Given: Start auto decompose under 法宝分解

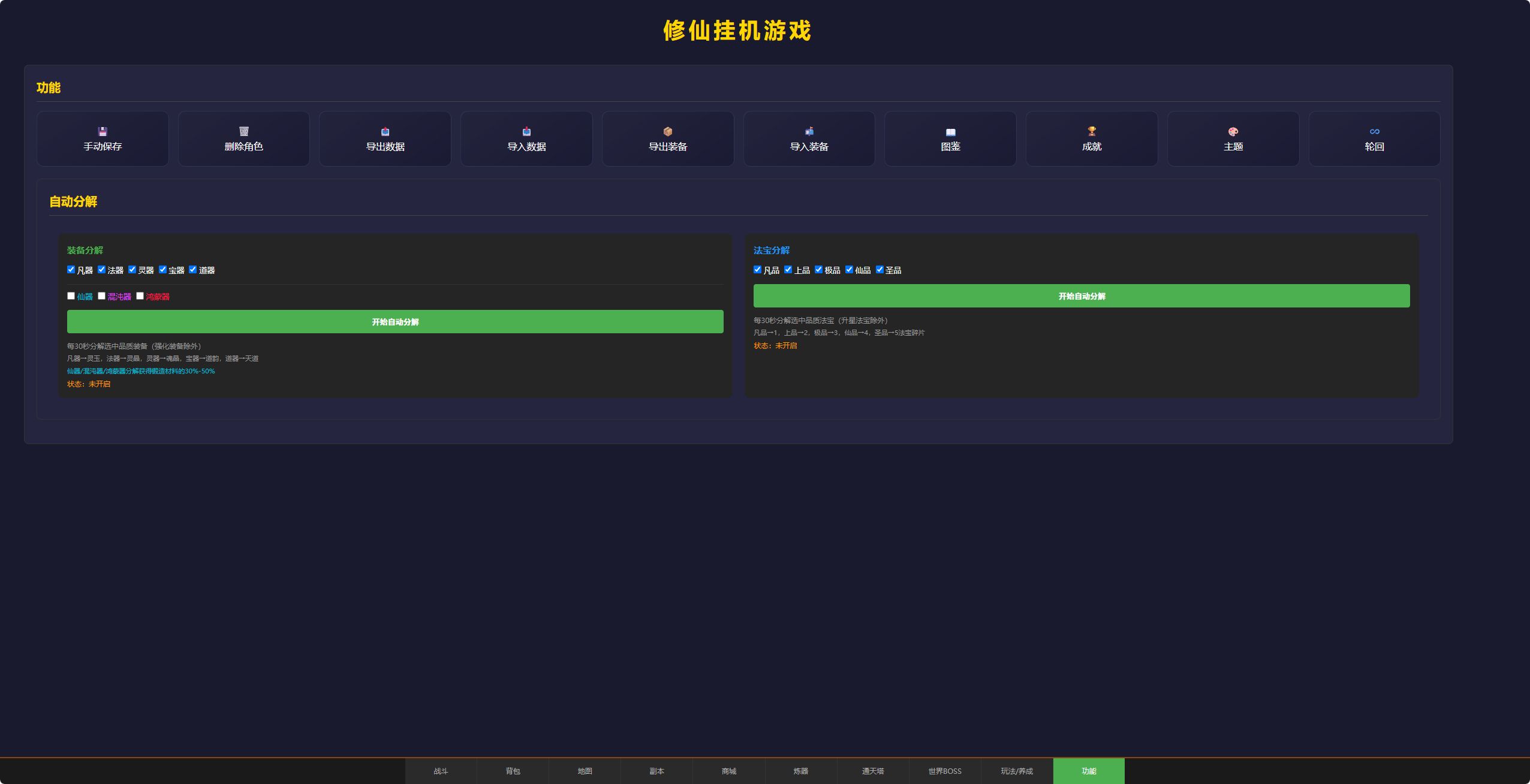Looking at the screenshot, I should pos(1082,296).
